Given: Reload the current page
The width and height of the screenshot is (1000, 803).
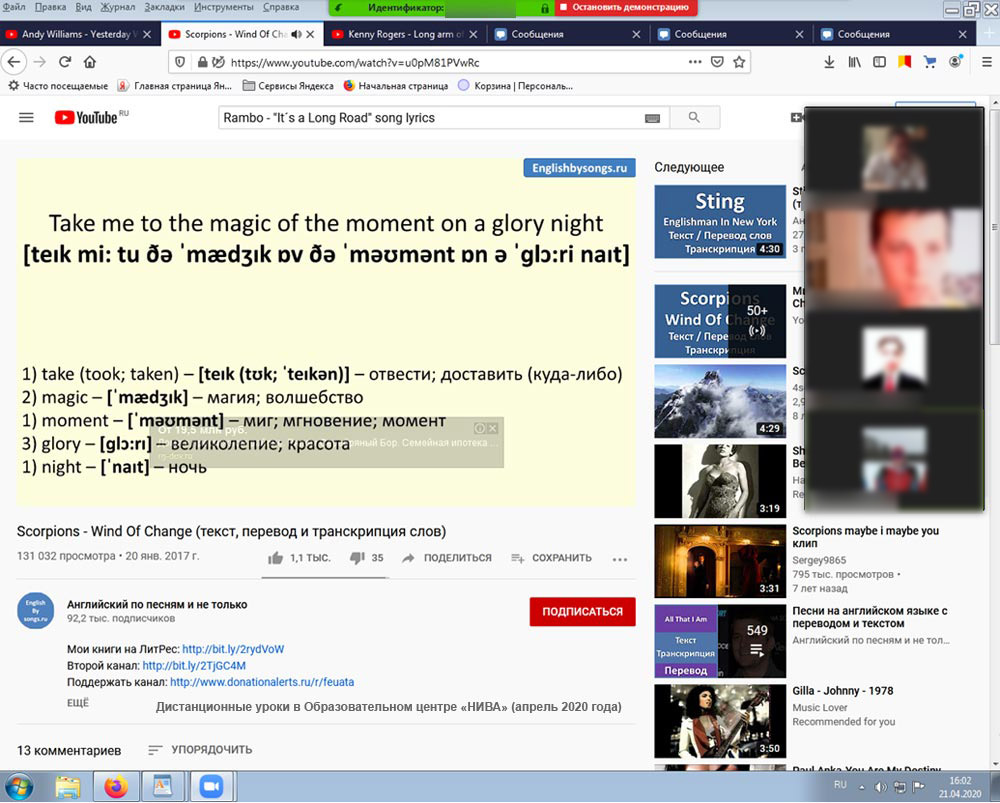Looking at the screenshot, I should (65, 62).
